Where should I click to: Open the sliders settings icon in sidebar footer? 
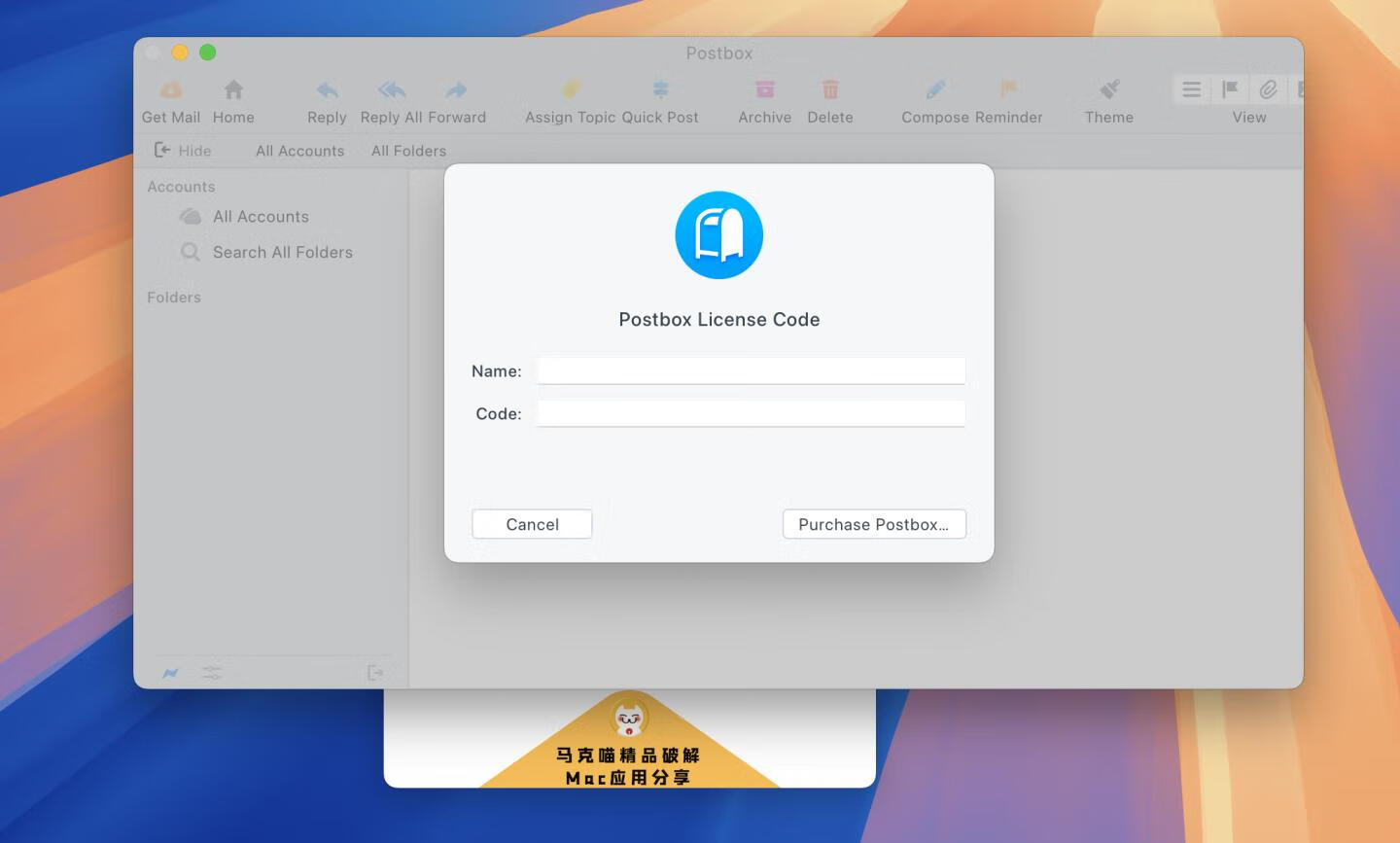[212, 672]
